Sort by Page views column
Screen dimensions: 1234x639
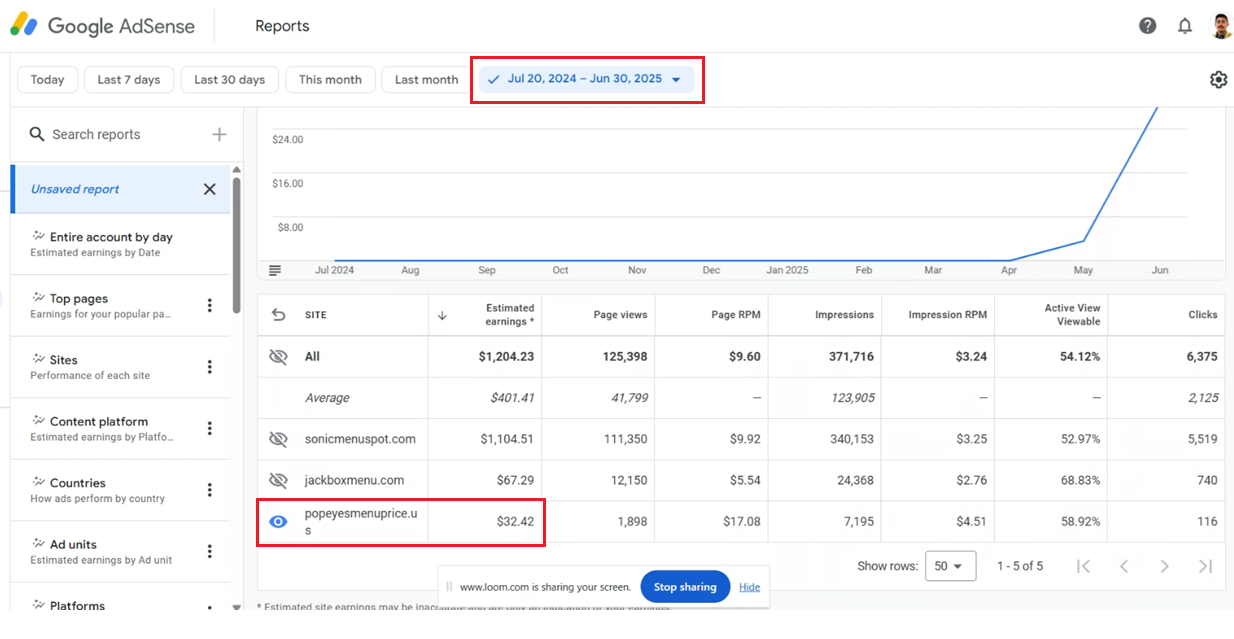(620, 315)
